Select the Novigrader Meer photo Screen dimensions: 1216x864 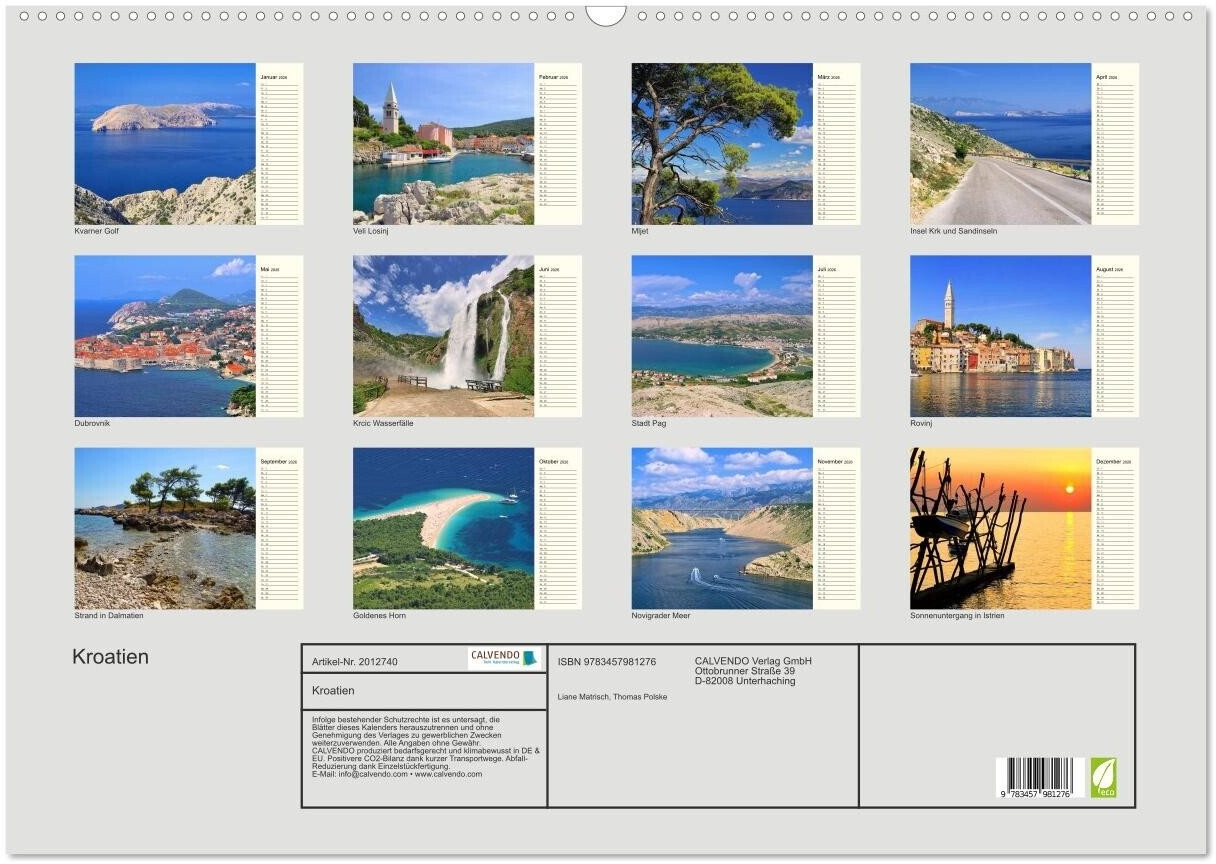click(721, 528)
